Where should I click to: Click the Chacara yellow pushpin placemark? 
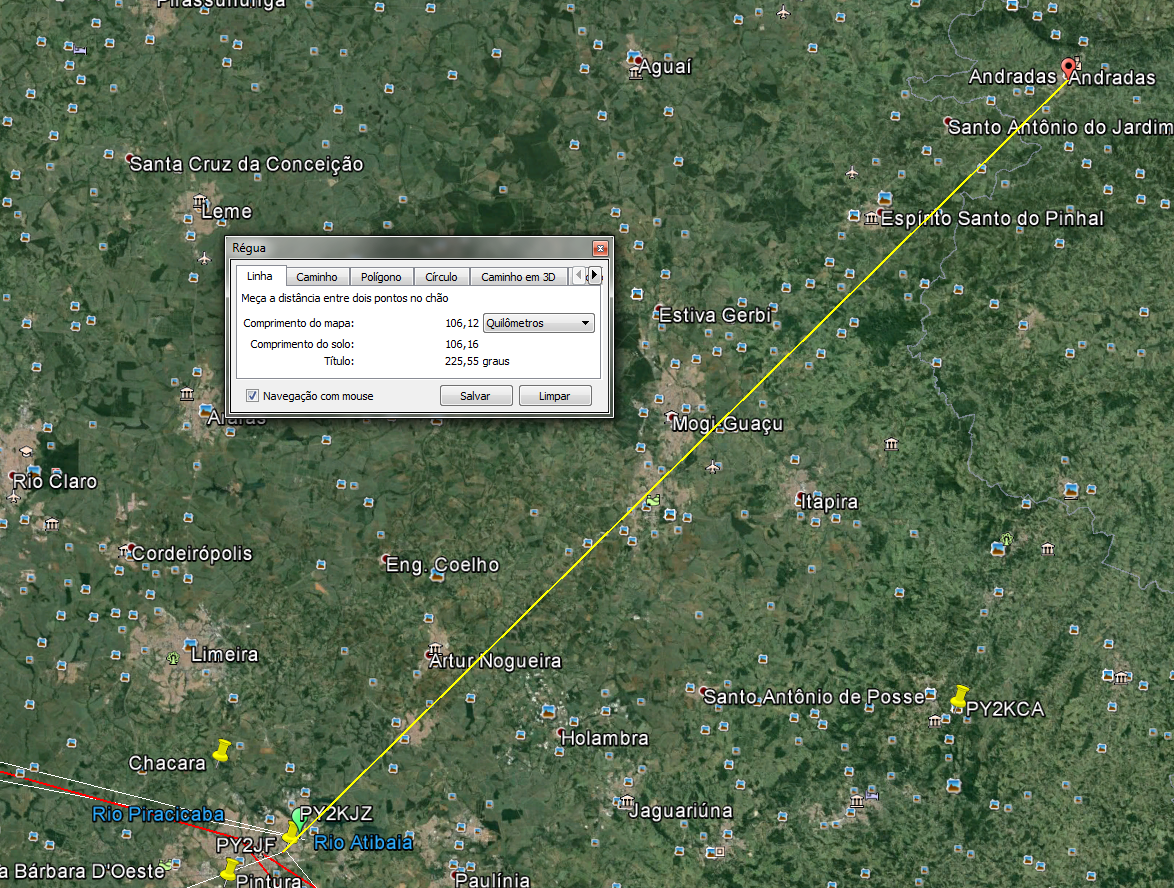tap(222, 751)
